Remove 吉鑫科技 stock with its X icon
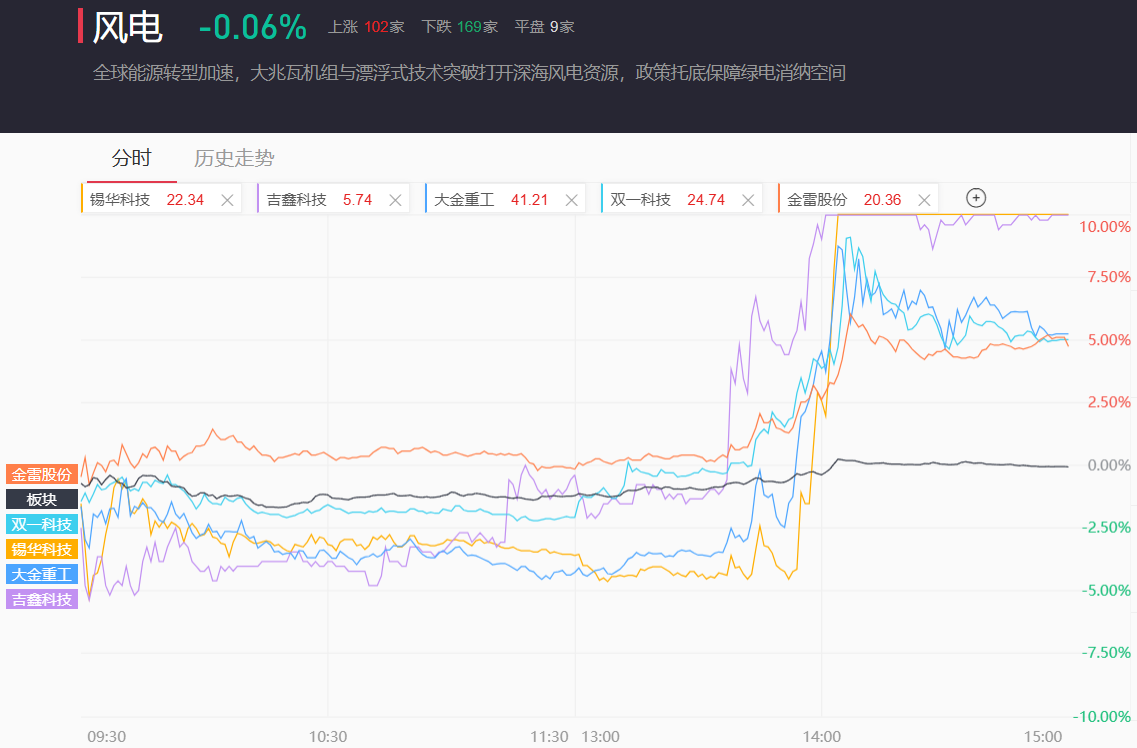Screen dimensions: 1137x748 point(395,200)
